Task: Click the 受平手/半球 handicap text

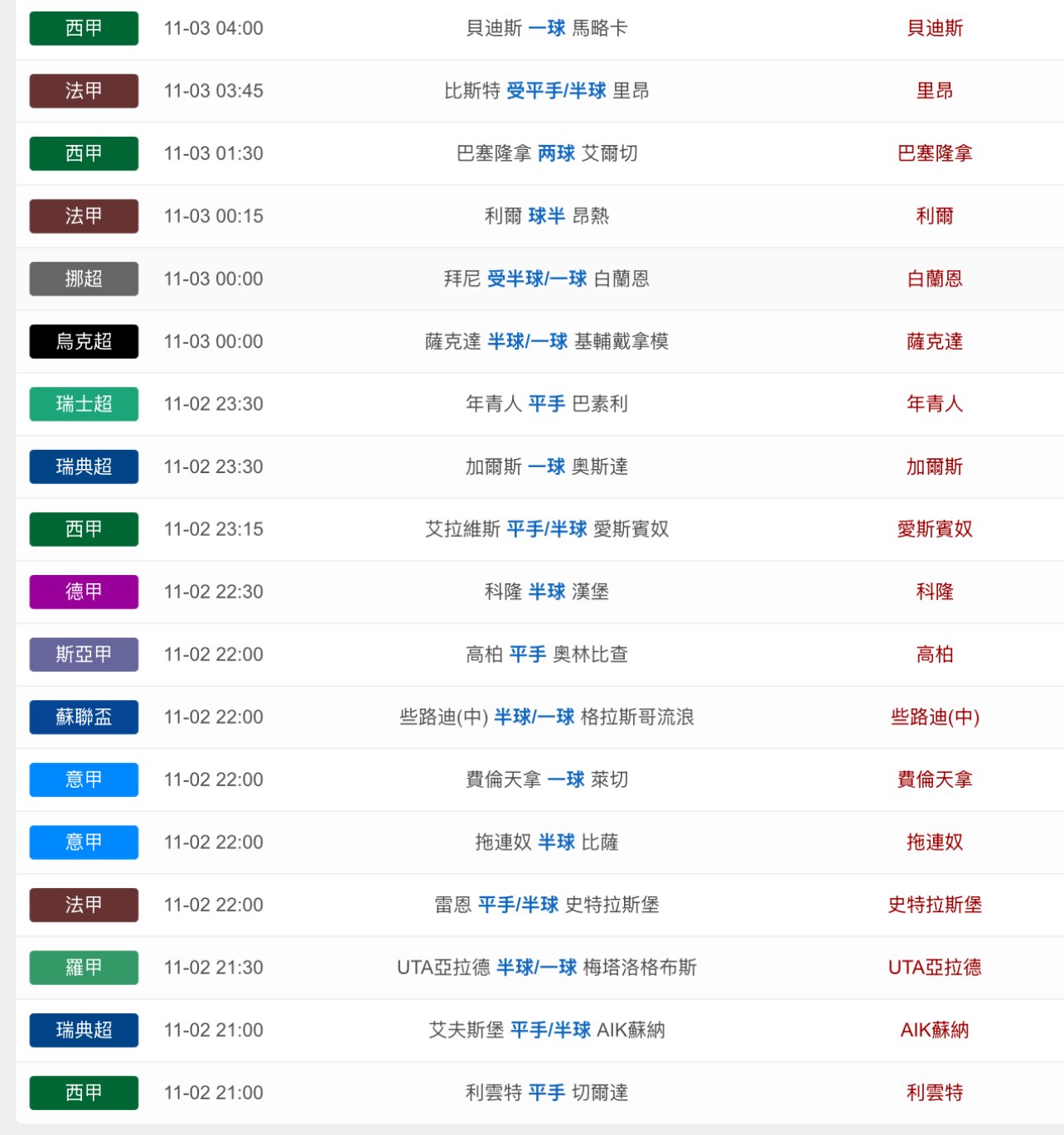Action: (x=556, y=90)
